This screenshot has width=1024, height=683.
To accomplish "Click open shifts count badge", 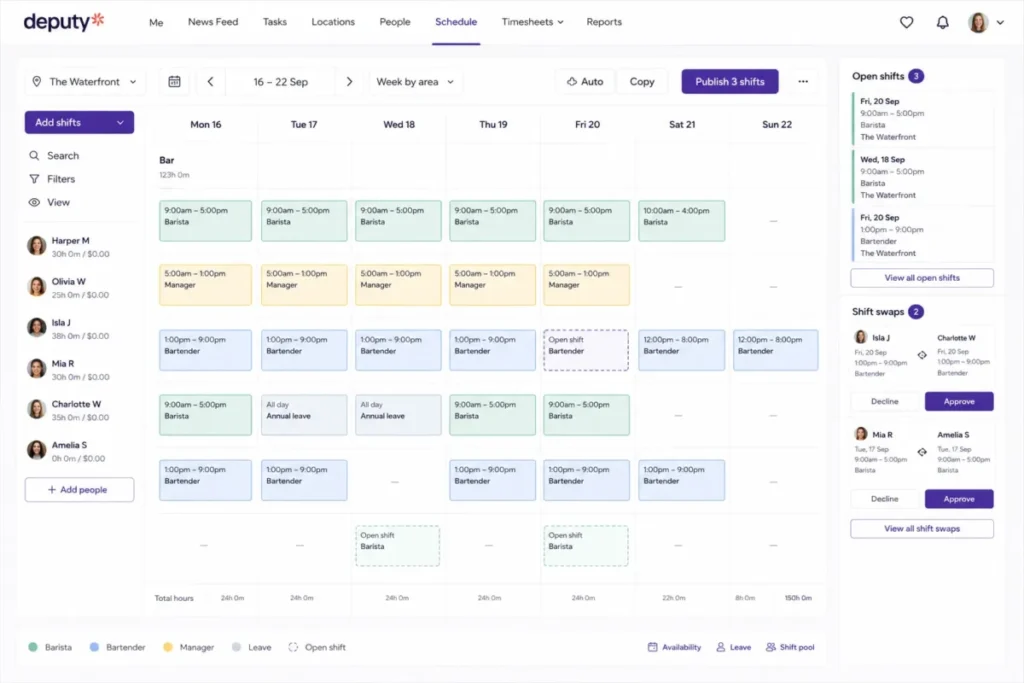I will click(x=916, y=76).
